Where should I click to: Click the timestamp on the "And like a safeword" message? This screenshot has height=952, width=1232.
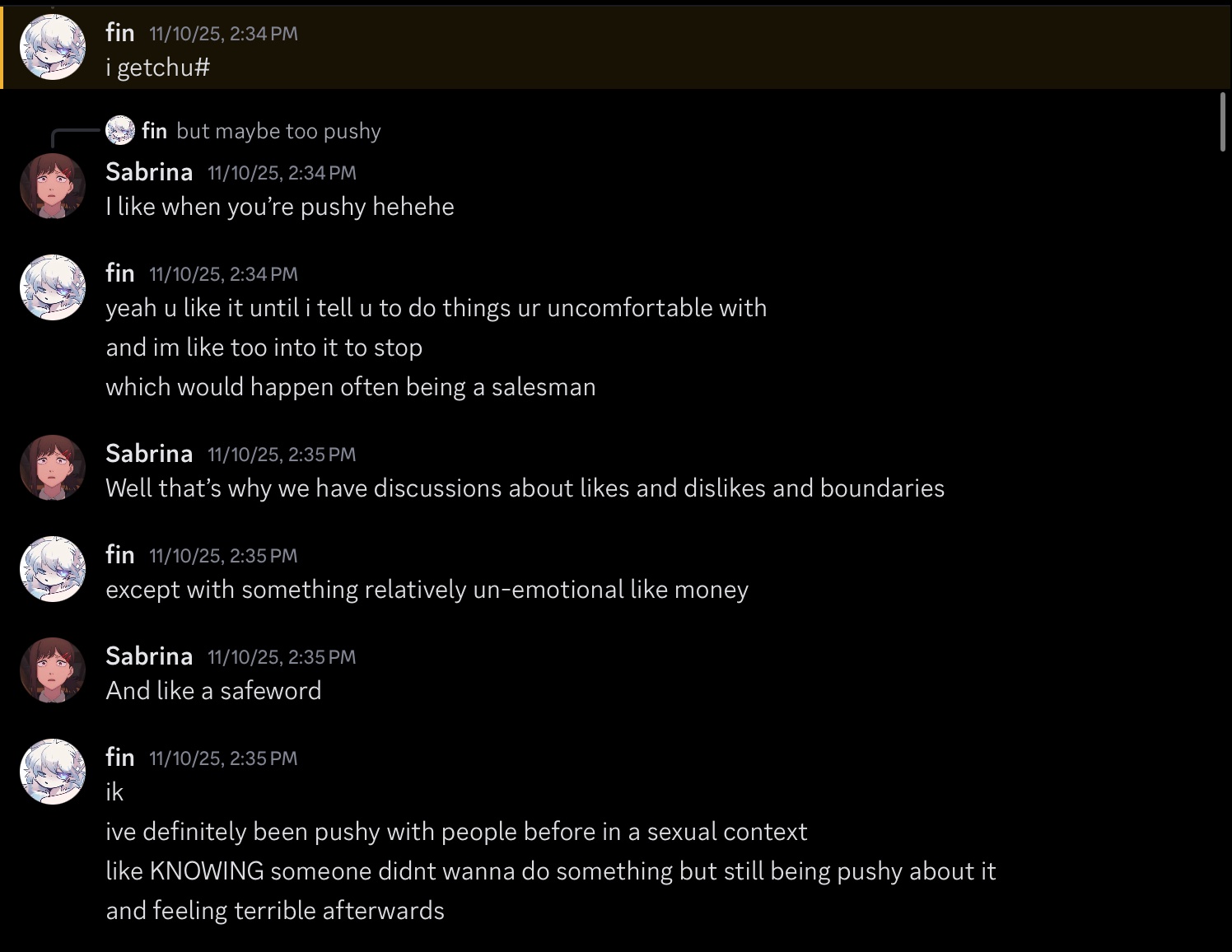coord(282,657)
